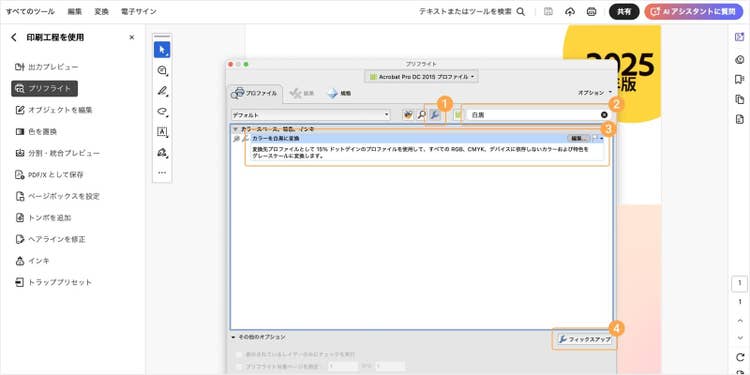Select the comment bubble tool
The width and height of the screenshot is (750, 375).
pyautogui.click(x=162, y=70)
